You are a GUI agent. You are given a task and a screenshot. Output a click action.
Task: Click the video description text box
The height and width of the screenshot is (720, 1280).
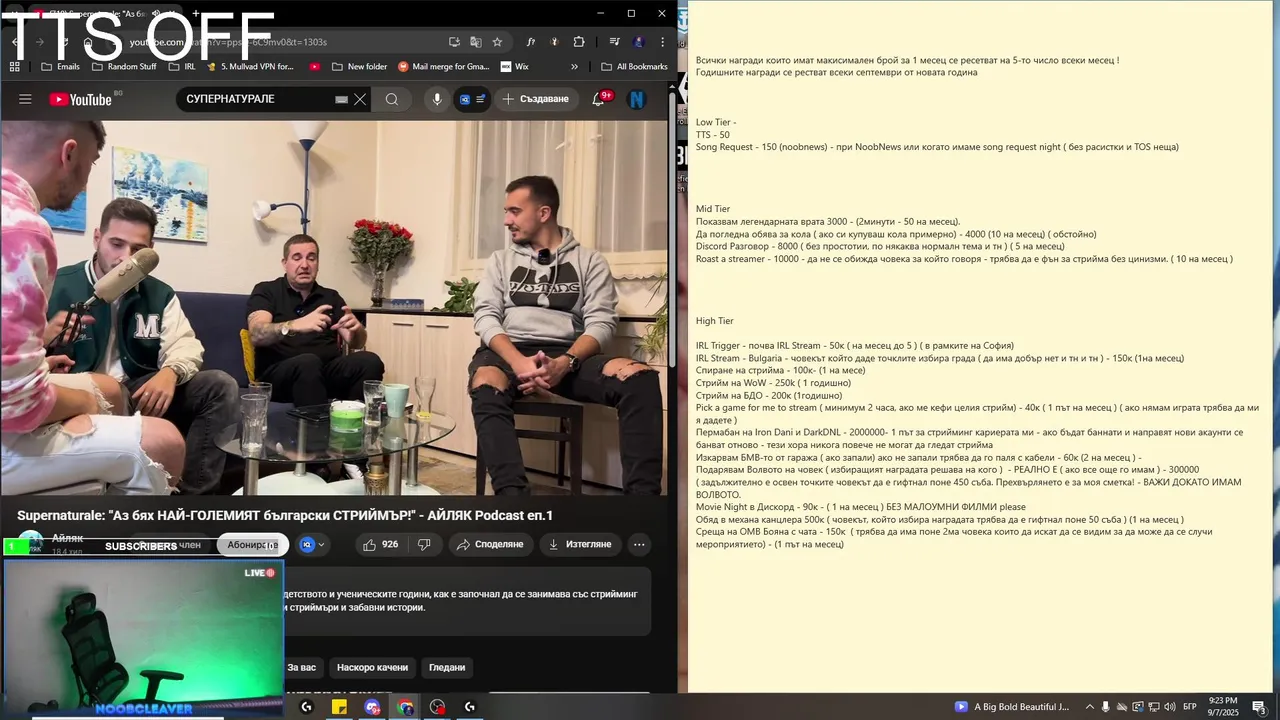[x=467, y=601]
